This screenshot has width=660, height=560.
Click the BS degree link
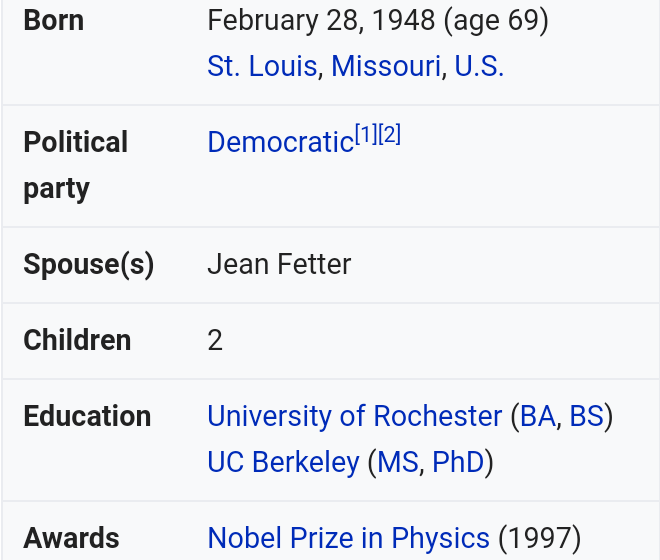[x=586, y=416]
